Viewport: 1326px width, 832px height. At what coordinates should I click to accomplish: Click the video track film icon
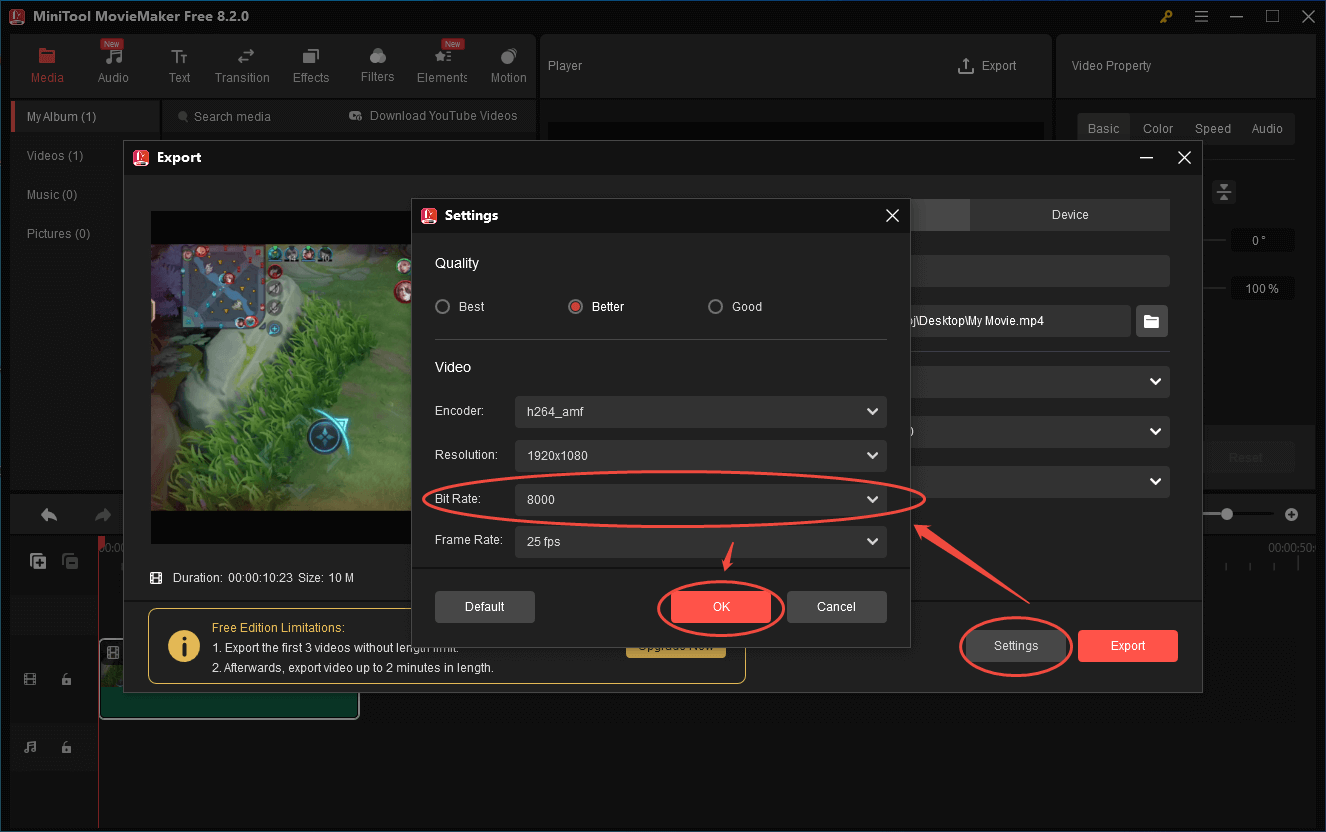30,680
